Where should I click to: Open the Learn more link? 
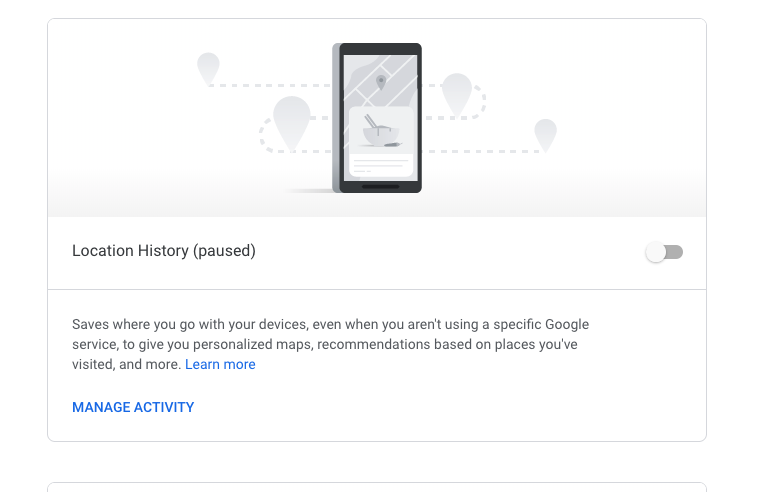pyautogui.click(x=220, y=365)
